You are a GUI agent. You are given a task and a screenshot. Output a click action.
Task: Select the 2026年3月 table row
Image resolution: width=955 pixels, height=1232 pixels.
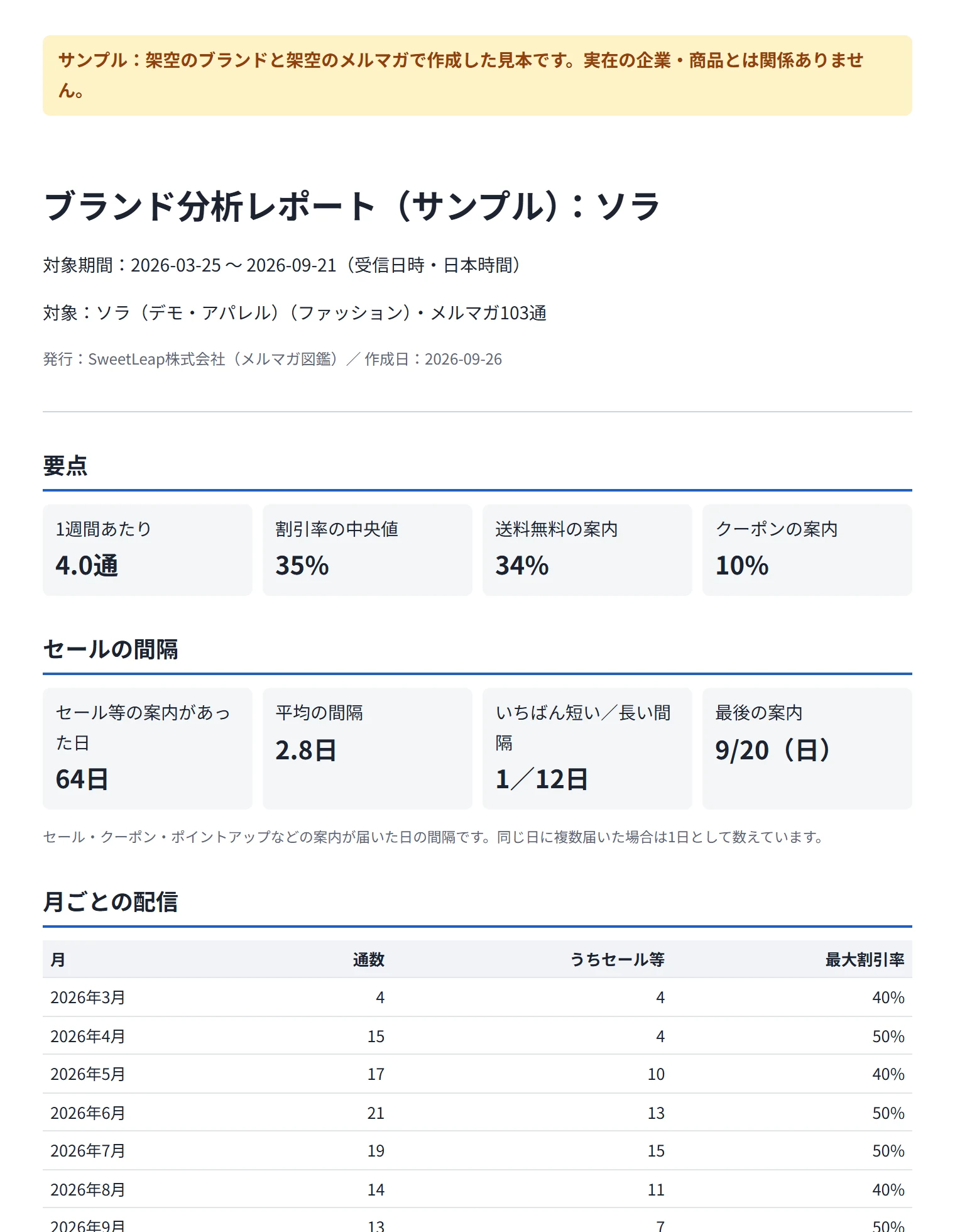pos(477,998)
